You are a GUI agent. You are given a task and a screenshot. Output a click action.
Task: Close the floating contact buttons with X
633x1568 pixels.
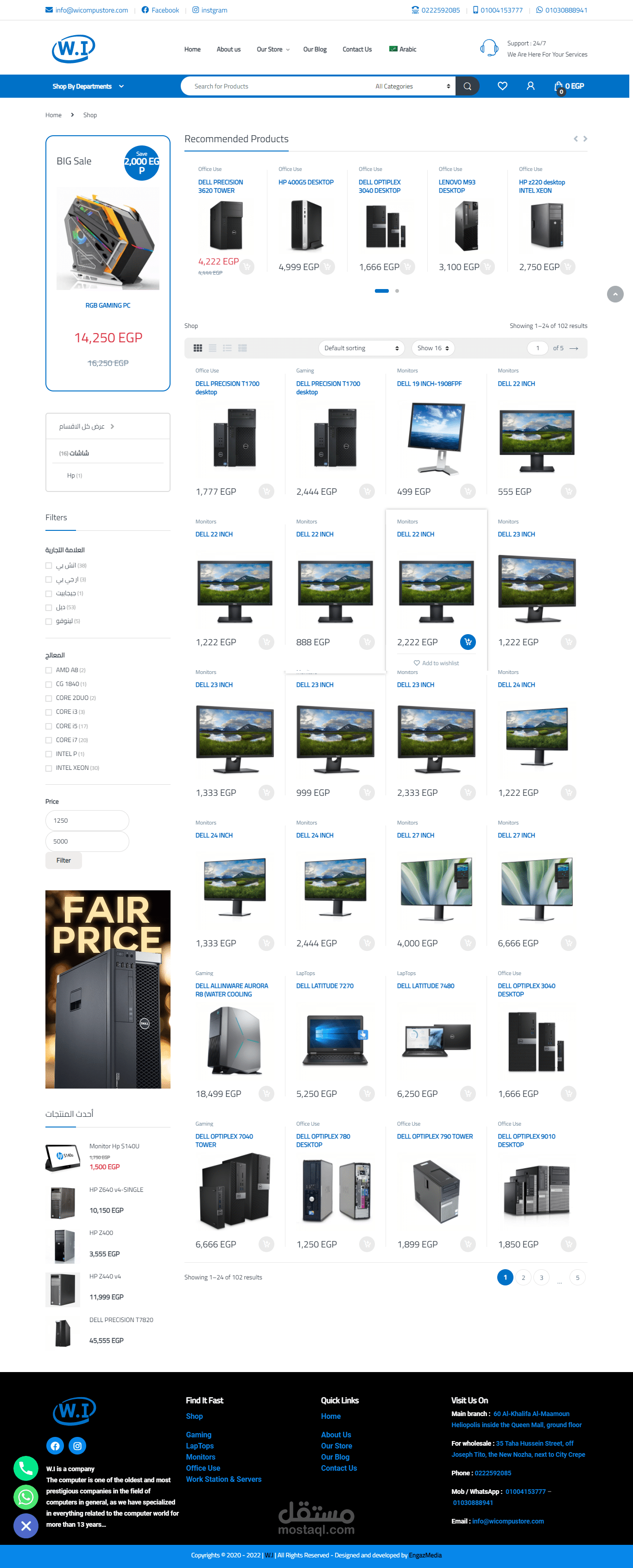[25, 1526]
